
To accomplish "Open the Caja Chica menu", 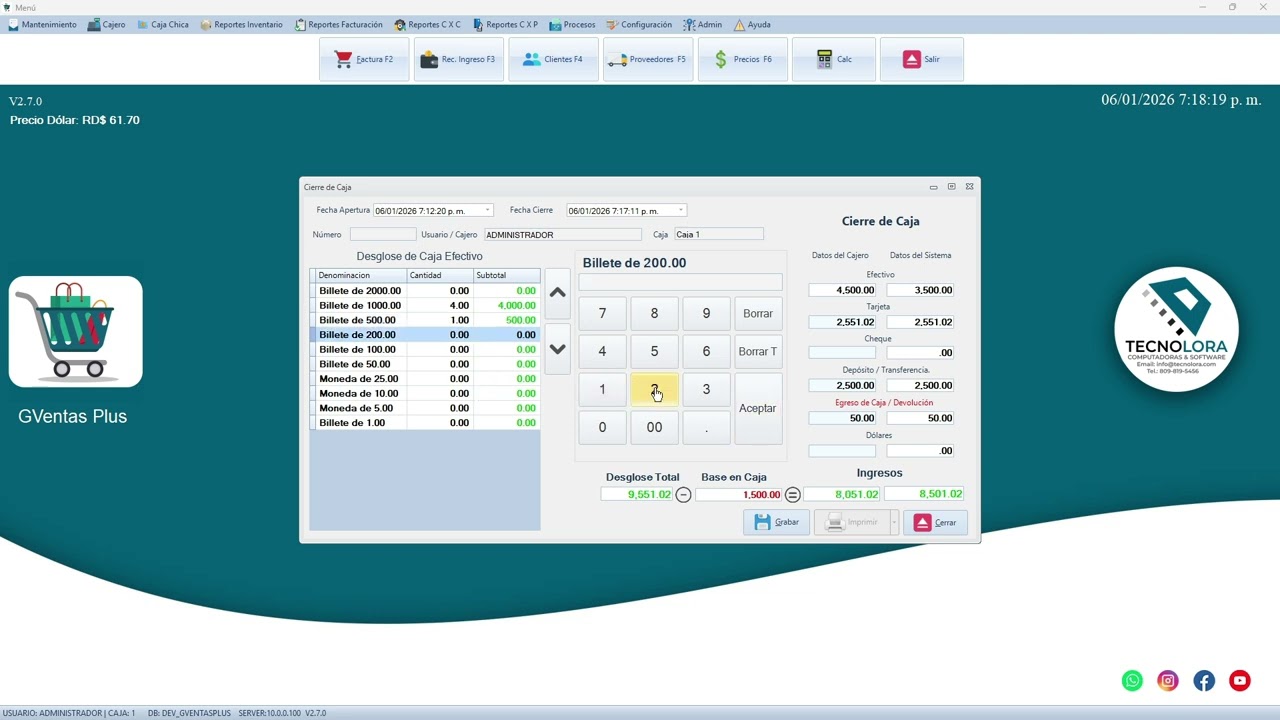I will [162, 24].
